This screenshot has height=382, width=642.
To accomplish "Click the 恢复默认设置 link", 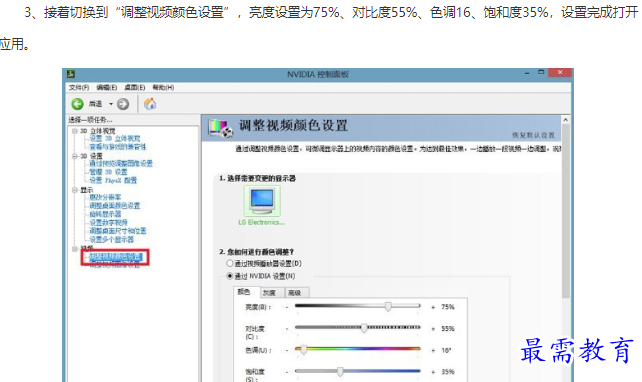I will coord(533,135).
